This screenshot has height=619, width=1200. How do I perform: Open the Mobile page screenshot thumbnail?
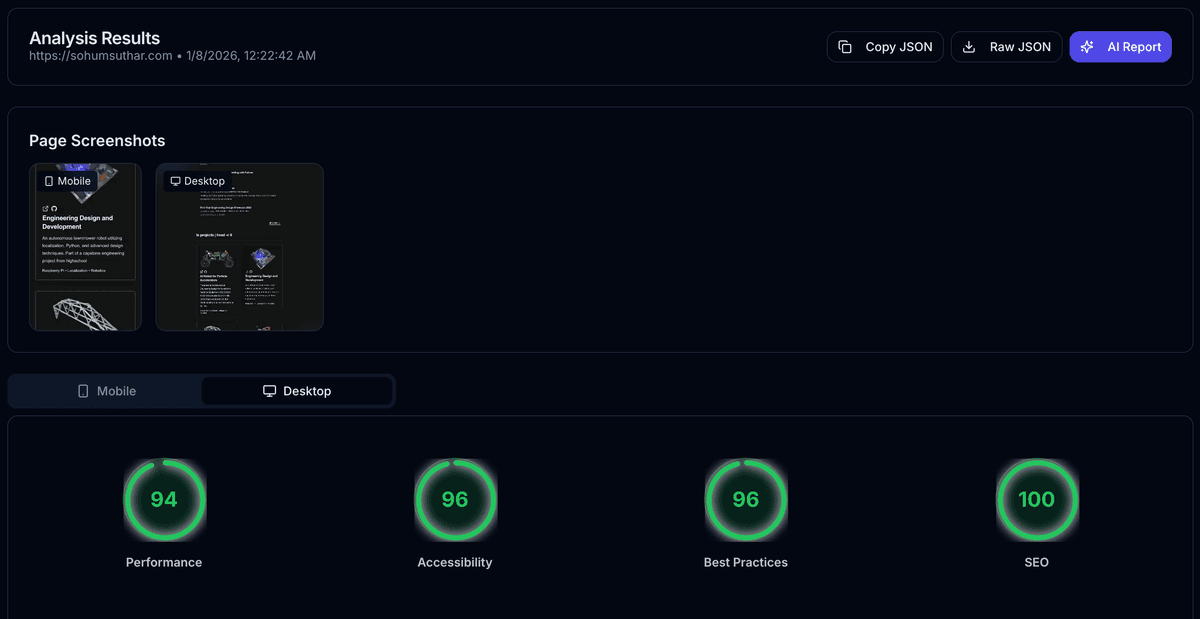[85, 246]
